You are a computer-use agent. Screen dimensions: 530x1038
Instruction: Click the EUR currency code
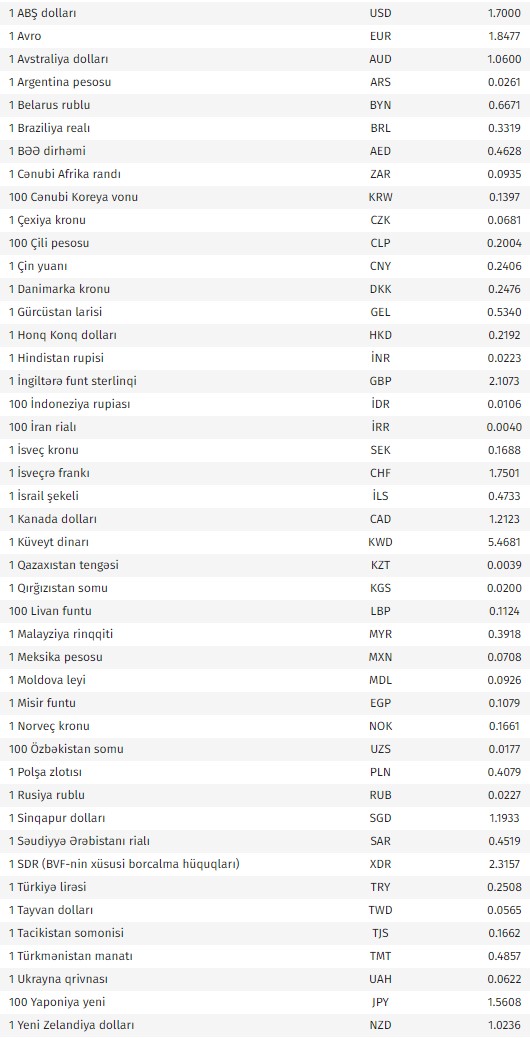[380, 36]
